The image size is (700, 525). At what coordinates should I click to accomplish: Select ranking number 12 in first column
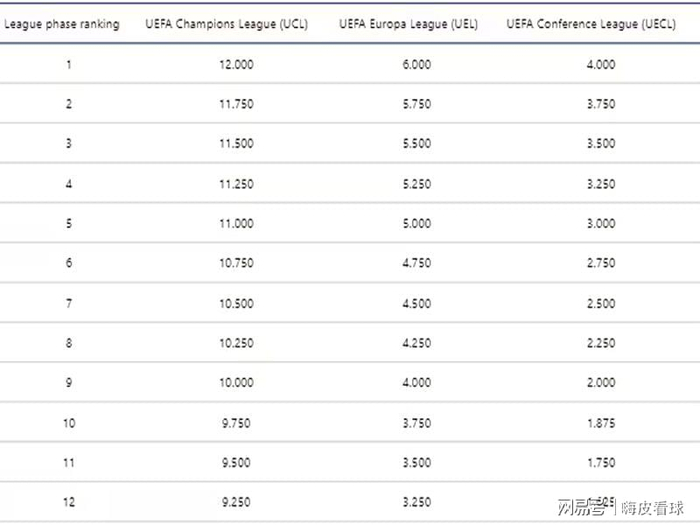(69, 502)
